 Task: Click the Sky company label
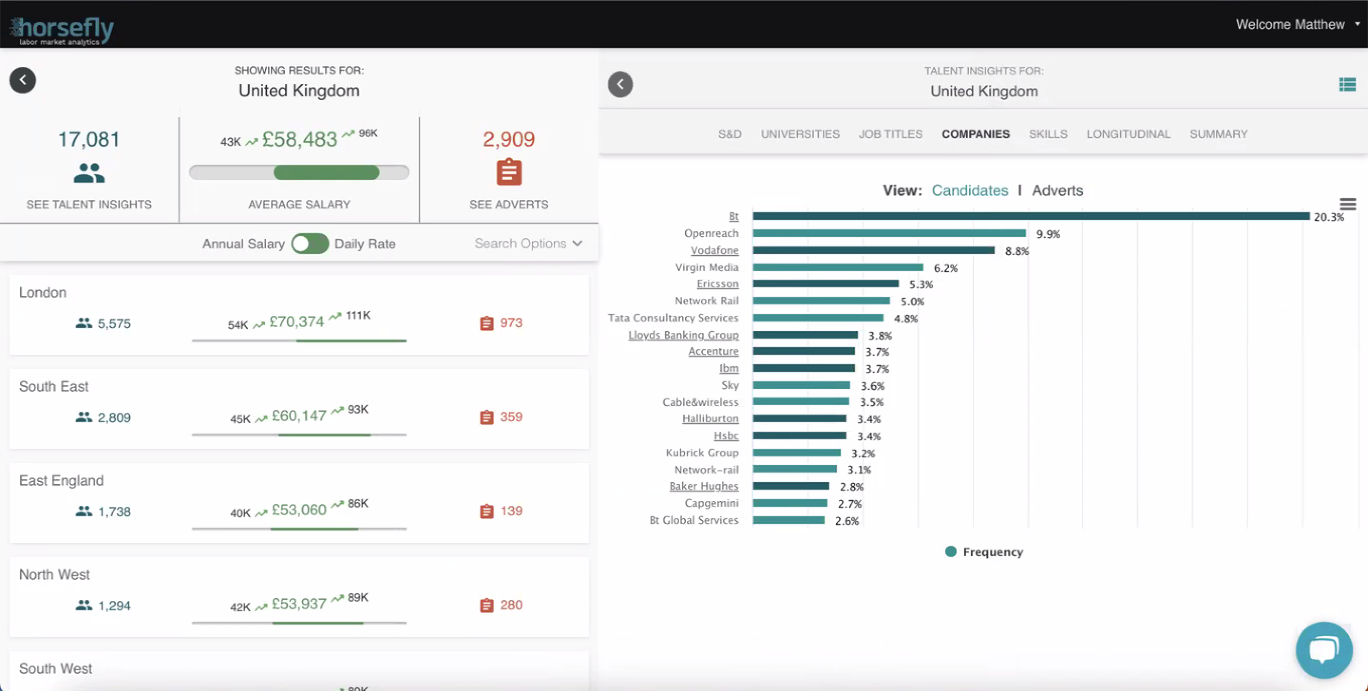pos(731,386)
